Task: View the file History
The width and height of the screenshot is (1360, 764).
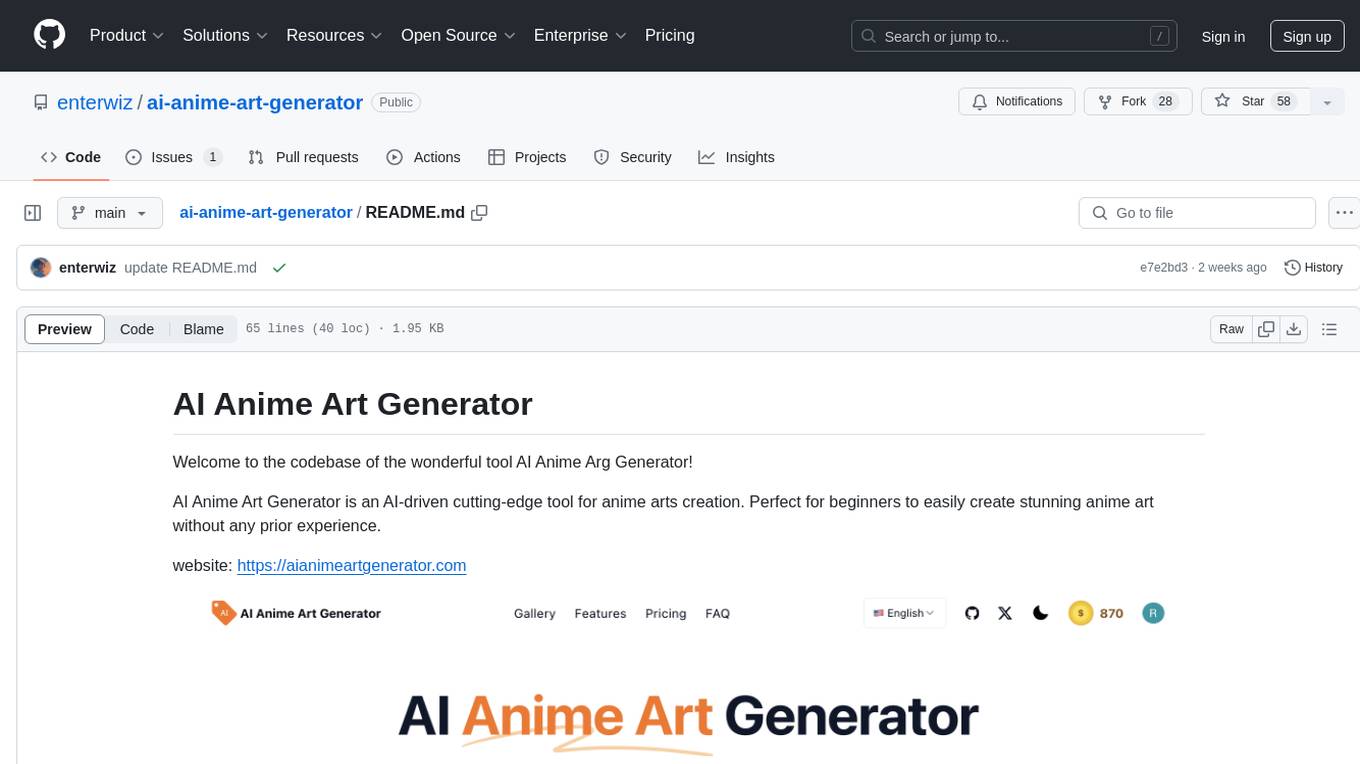Action: click(x=1313, y=268)
